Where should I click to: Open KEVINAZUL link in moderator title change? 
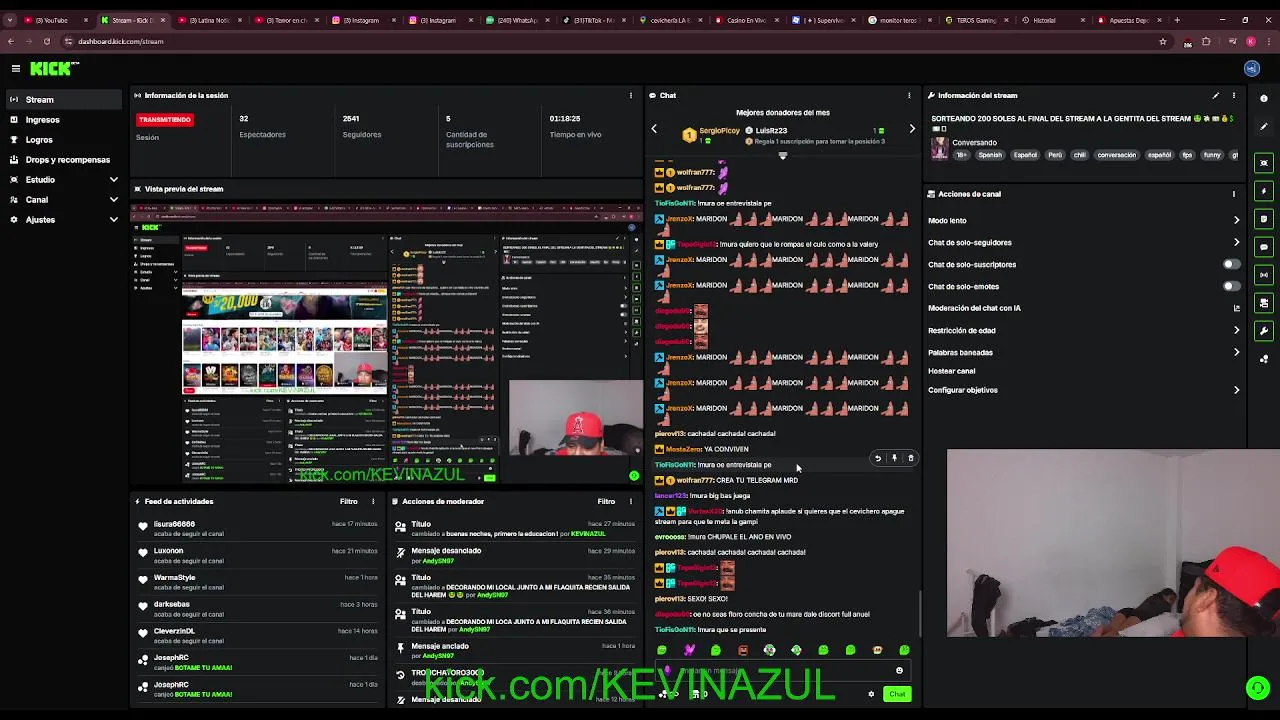point(588,534)
